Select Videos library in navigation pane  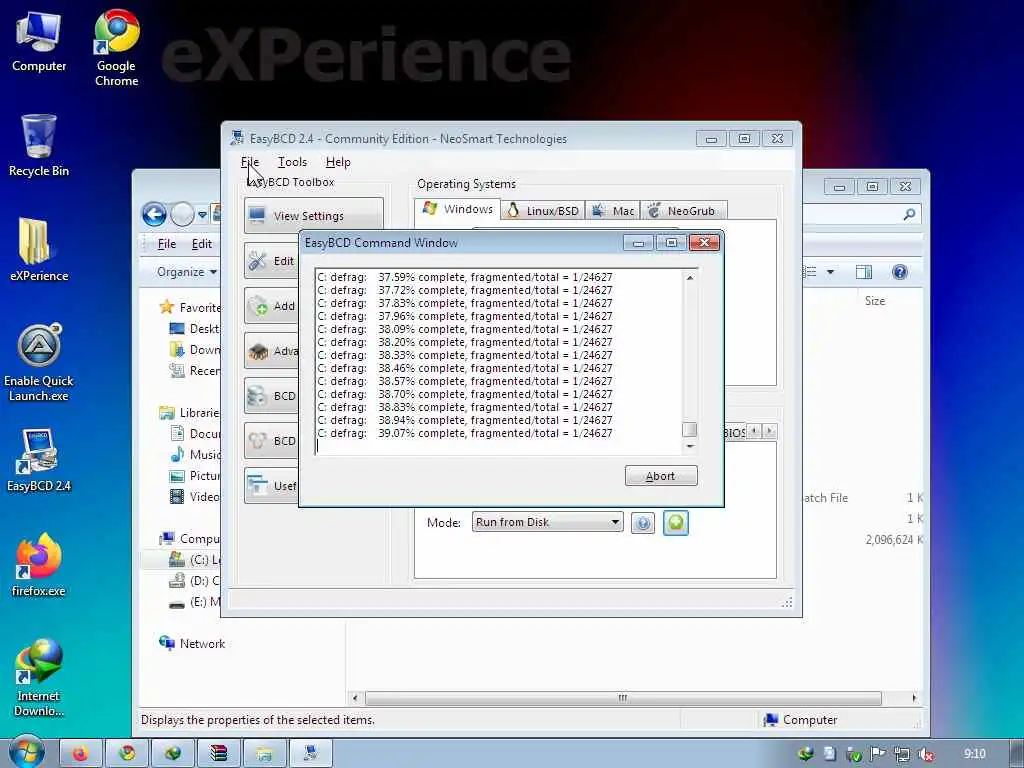tap(195, 496)
